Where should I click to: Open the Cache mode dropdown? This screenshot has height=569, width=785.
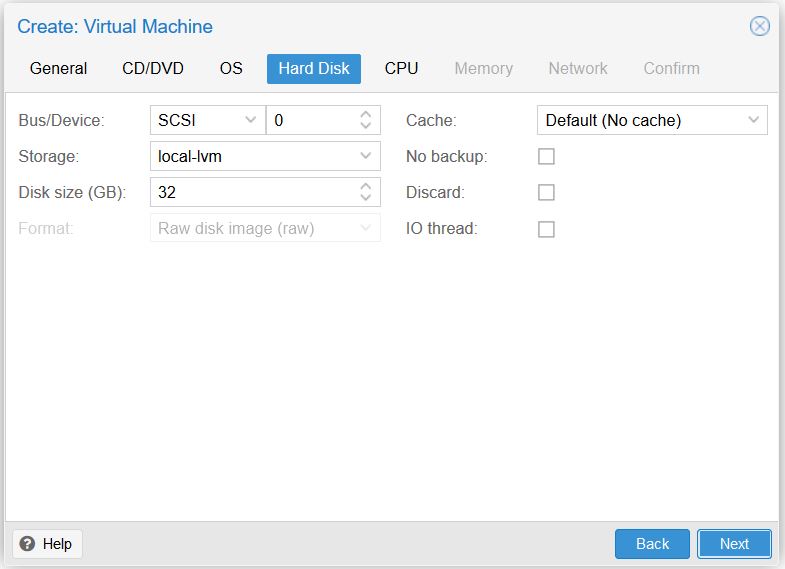pos(652,120)
